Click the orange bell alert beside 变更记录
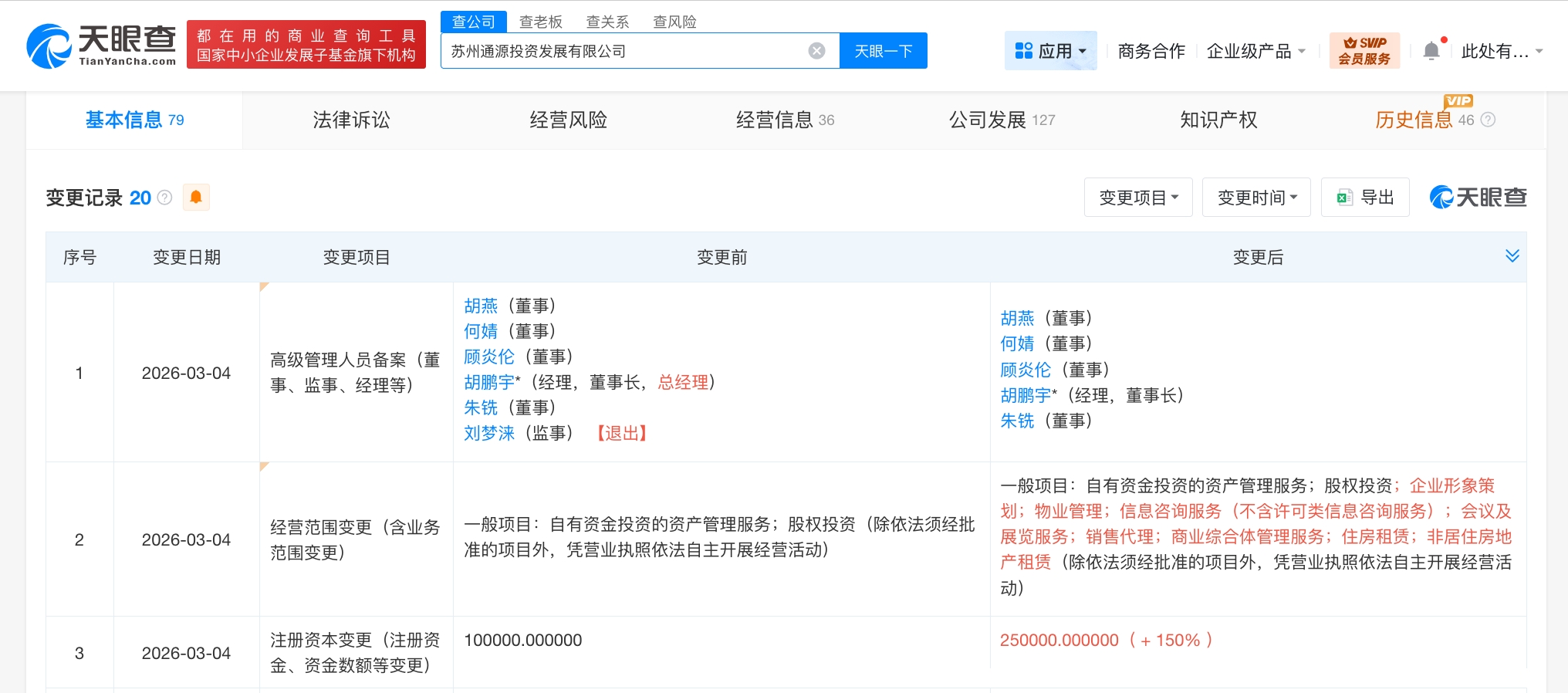The height and width of the screenshot is (693, 1568). [x=196, y=198]
